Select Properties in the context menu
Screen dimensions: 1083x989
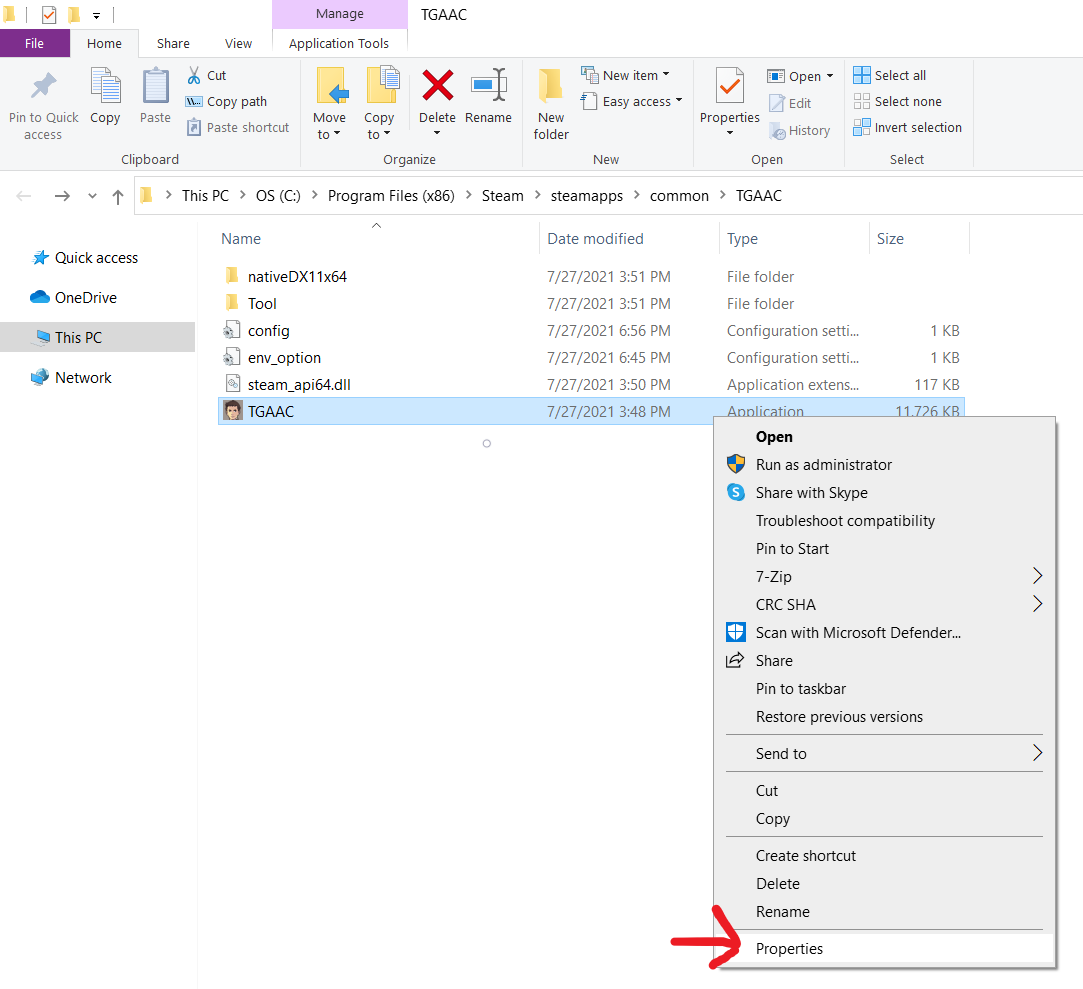[789, 948]
